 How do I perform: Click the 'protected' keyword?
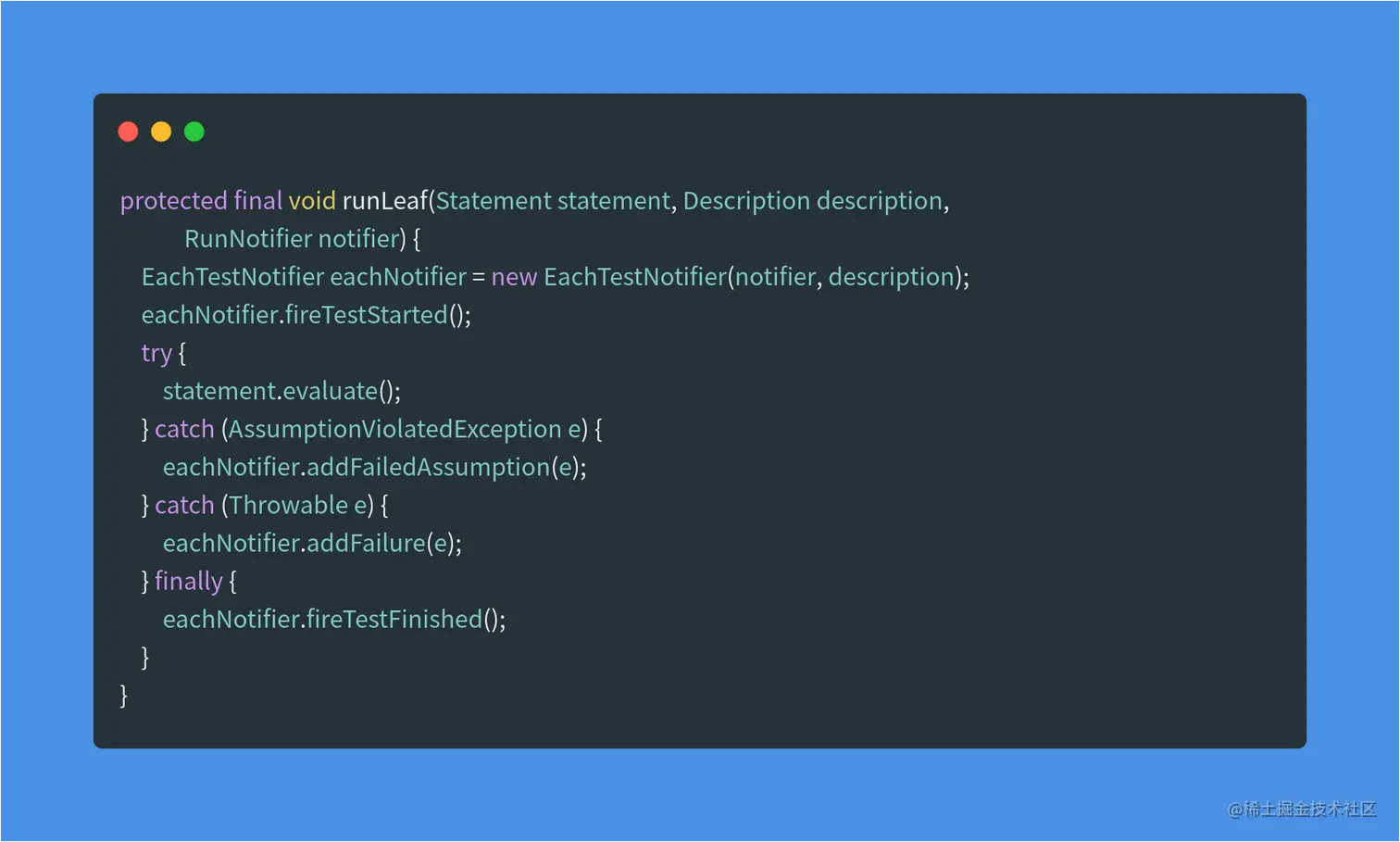[173, 201]
